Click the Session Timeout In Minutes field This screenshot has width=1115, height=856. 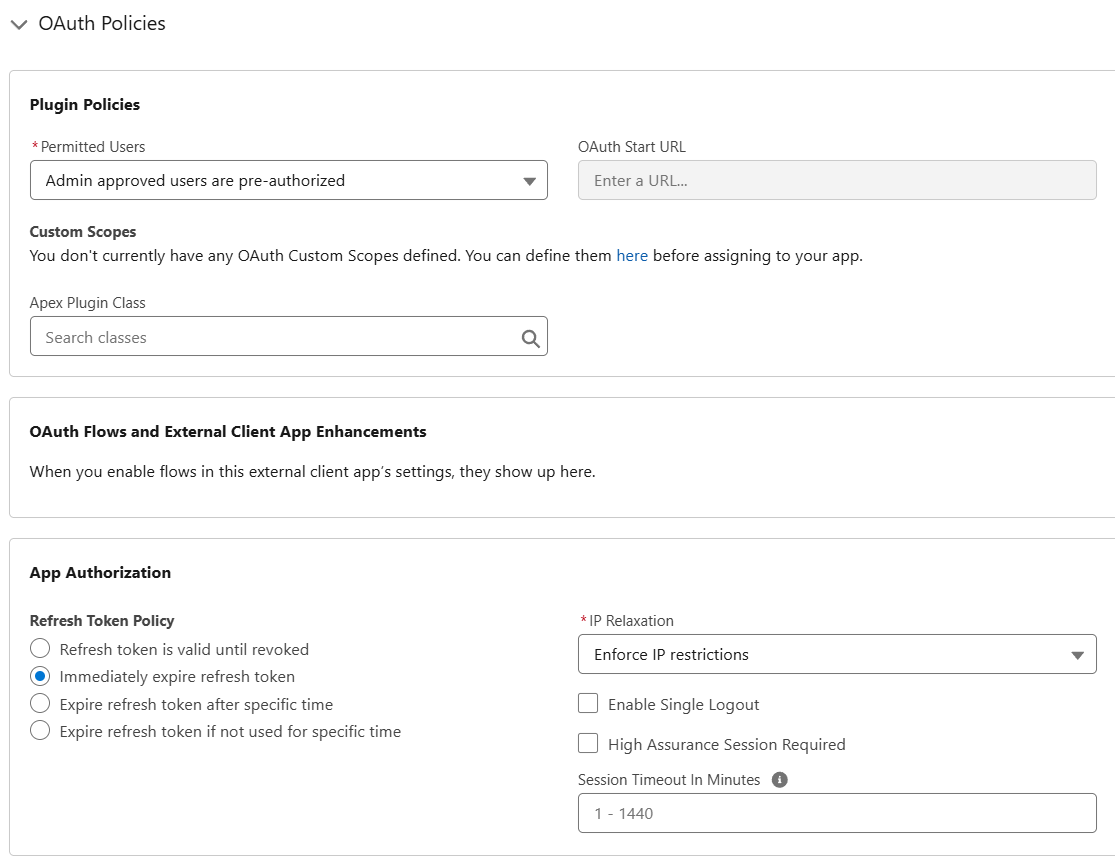[837, 812]
